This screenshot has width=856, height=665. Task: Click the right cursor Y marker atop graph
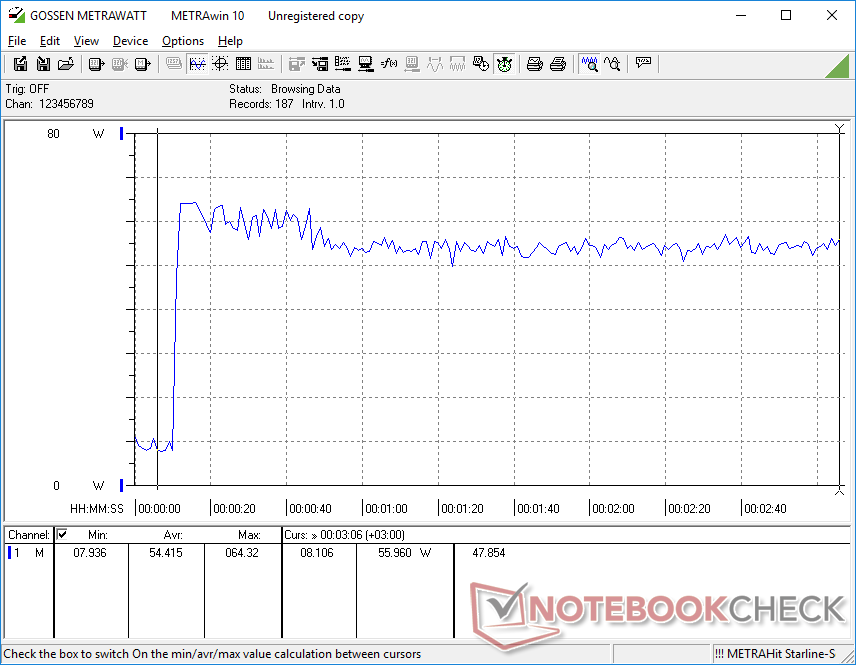click(840, 128)
